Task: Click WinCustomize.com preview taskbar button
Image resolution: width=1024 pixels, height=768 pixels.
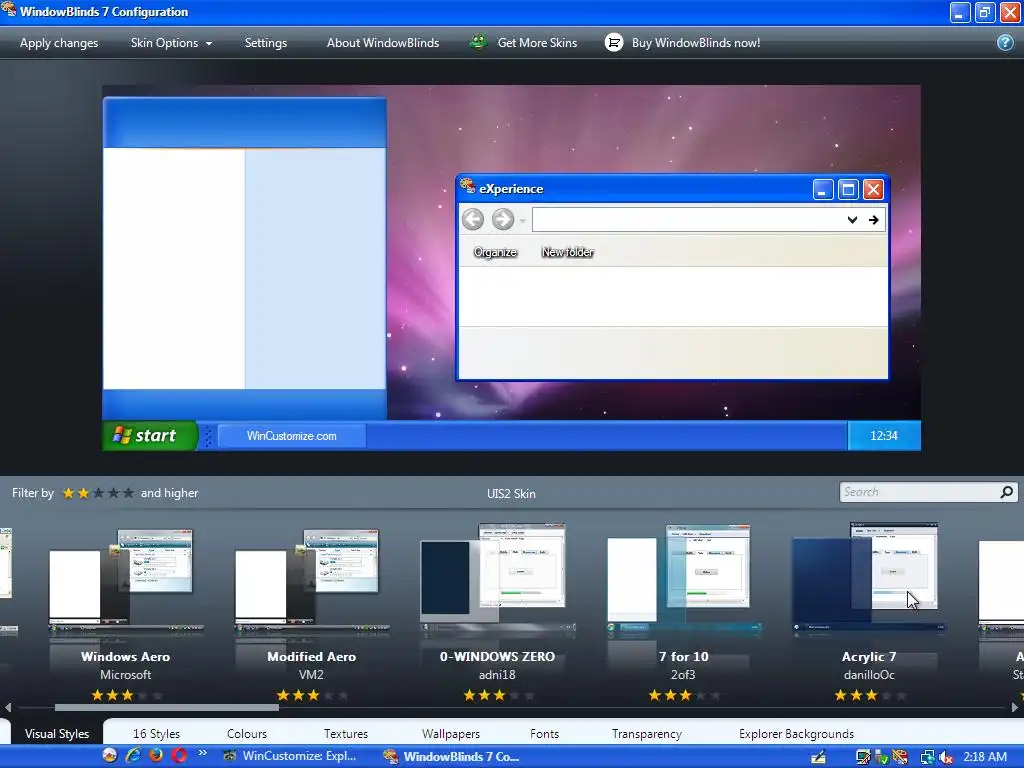Action: (291, 436)
